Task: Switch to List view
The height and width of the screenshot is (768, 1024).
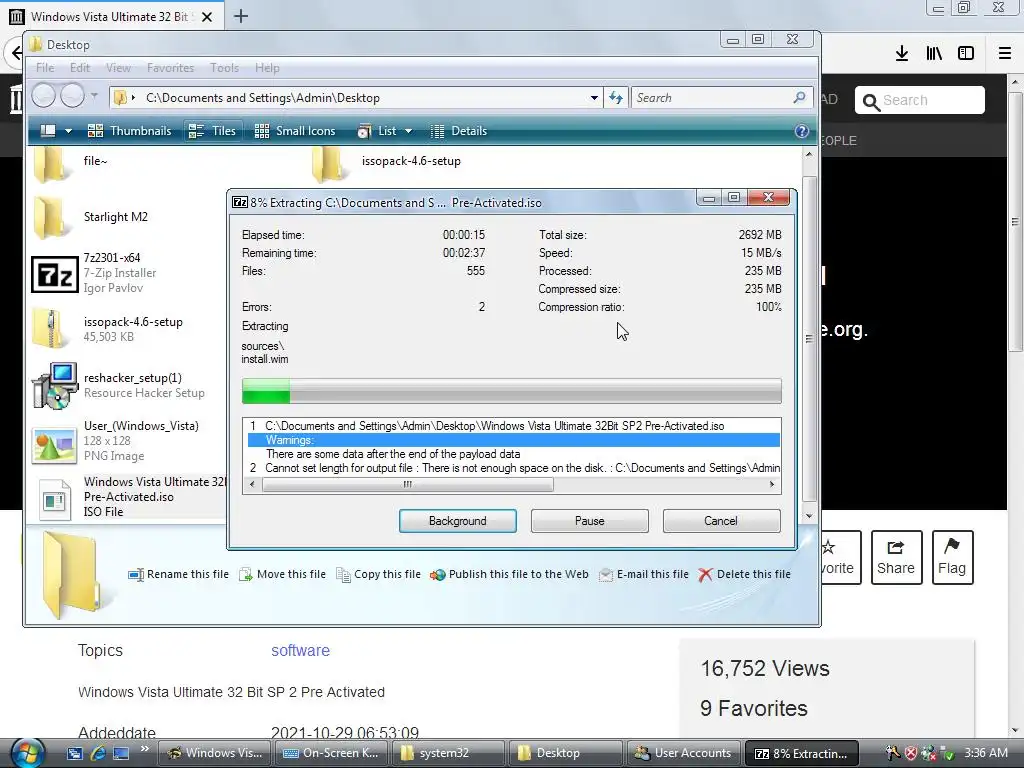Action: click(x=377, y=131)
